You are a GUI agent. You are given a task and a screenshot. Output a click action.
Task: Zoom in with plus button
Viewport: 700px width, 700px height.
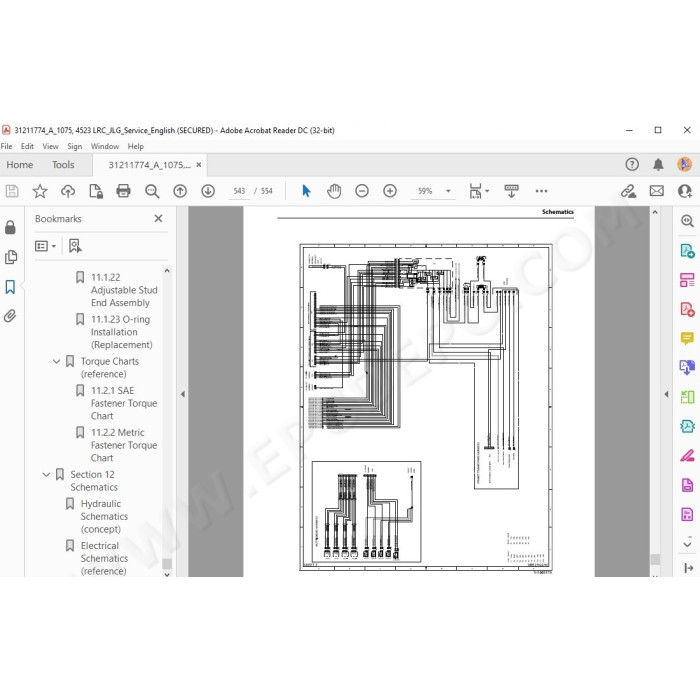390,191
